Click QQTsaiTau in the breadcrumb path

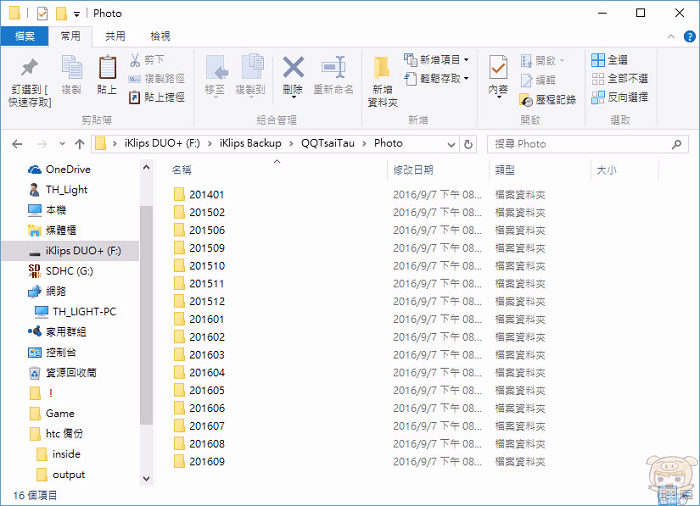coord(328,143)
